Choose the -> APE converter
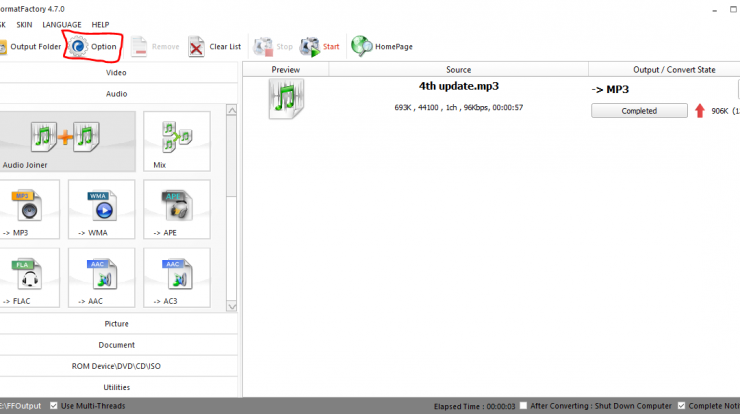 [177, 209]
